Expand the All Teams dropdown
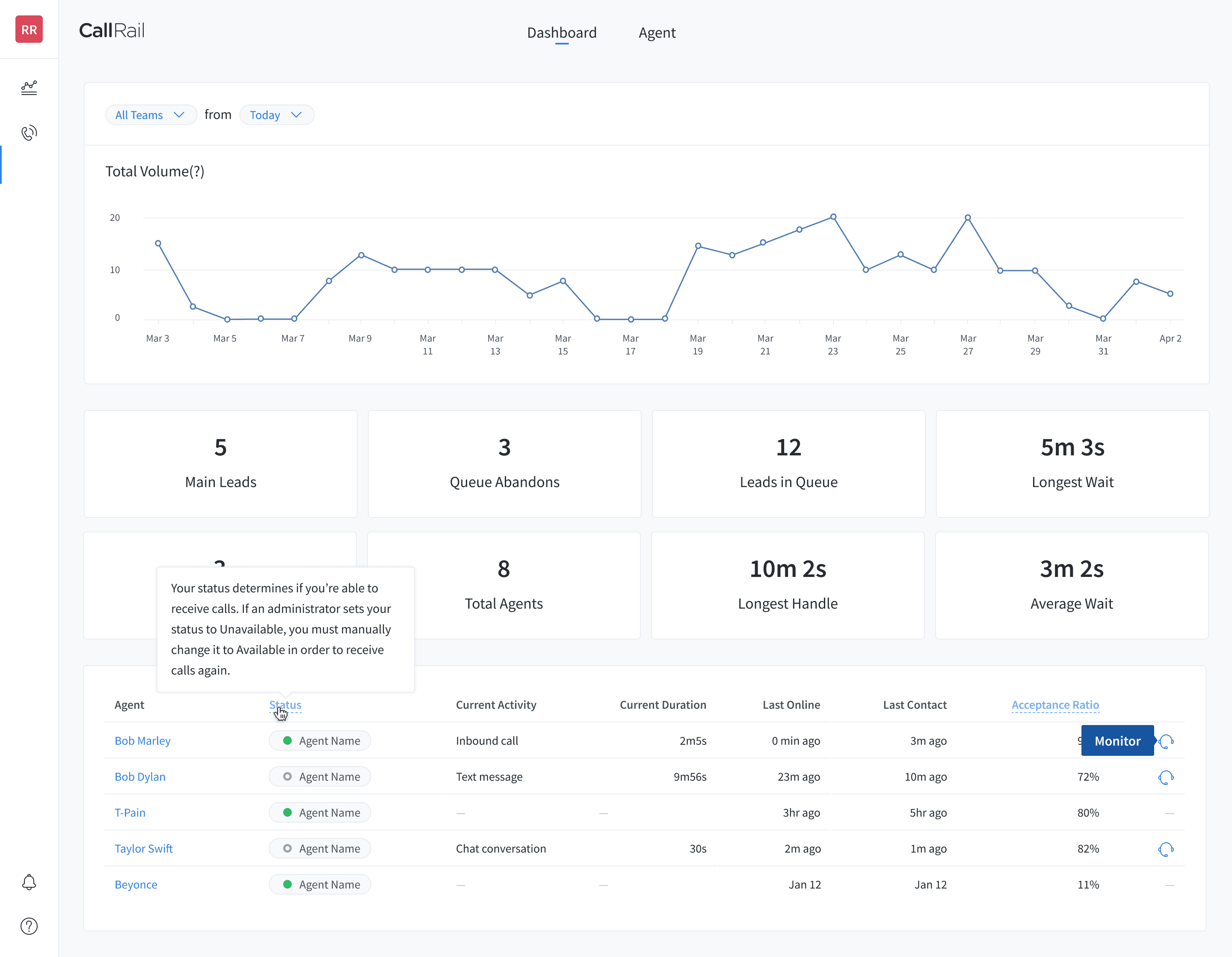Image resolution: width=1232 pixels, height=957 pixels. click(x=150, y=115)
